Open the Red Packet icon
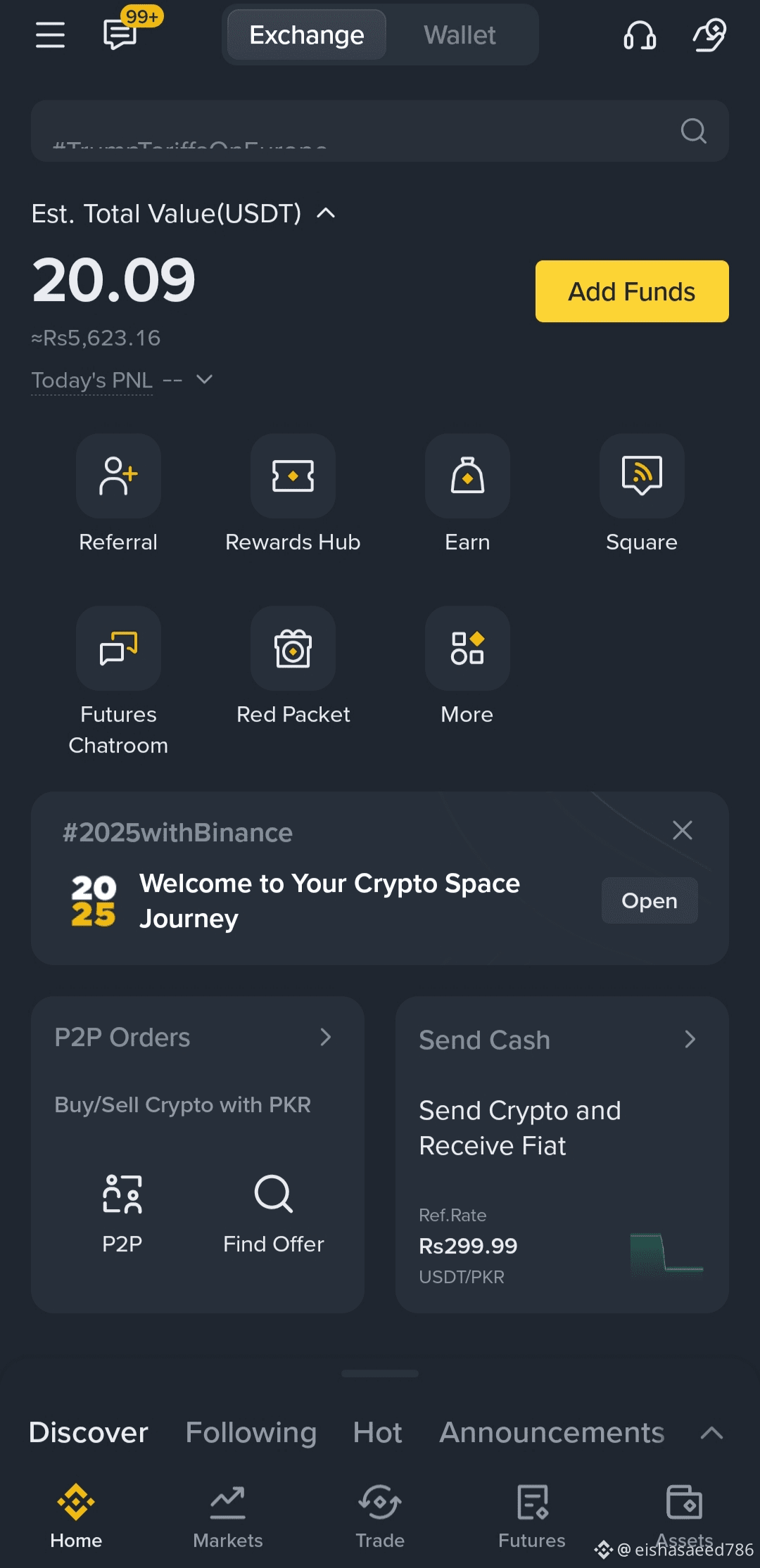 (x=293, y=649)
